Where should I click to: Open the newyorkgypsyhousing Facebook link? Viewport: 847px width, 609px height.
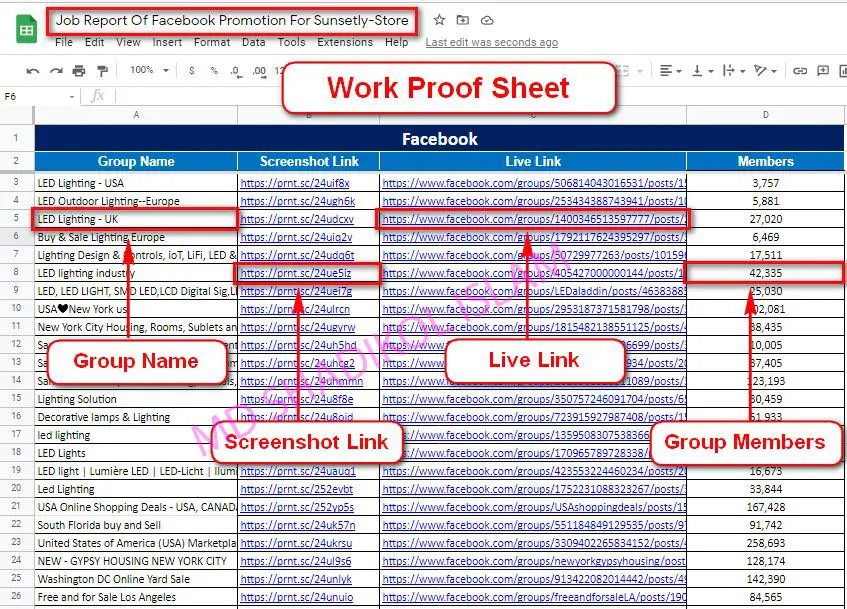[534, 561]
